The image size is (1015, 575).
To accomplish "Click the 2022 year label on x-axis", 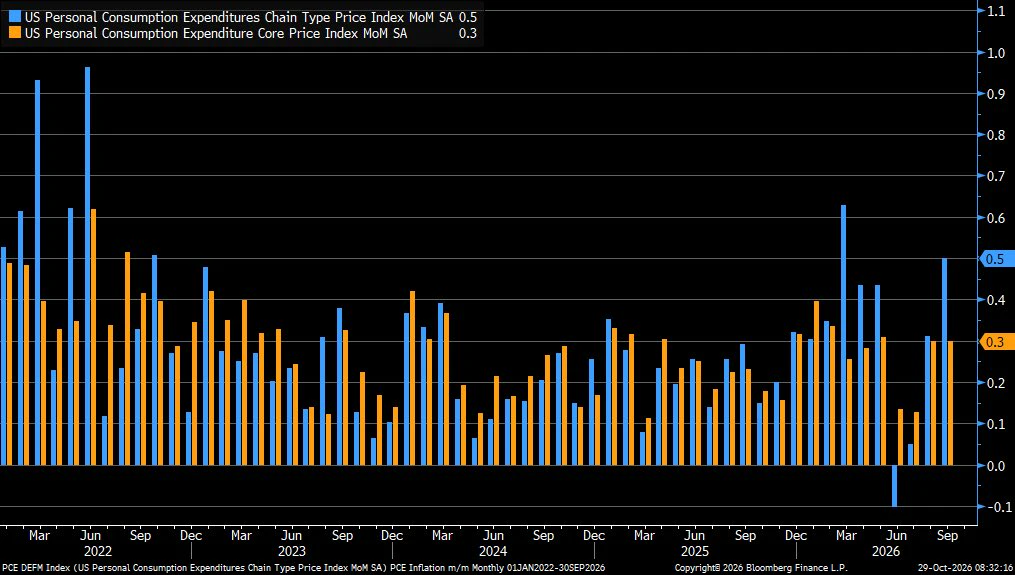I will (98, 552).
